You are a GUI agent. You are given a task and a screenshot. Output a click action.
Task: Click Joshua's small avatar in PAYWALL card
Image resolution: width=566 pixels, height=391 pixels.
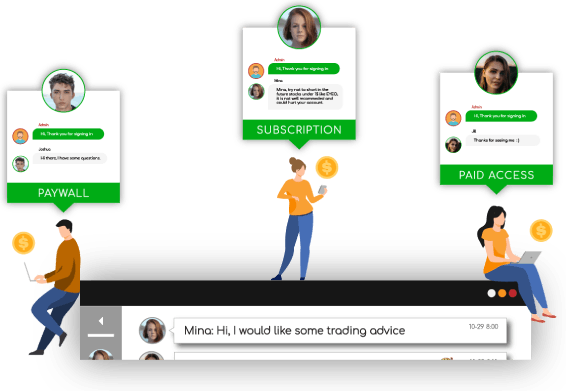click(21, 164)
